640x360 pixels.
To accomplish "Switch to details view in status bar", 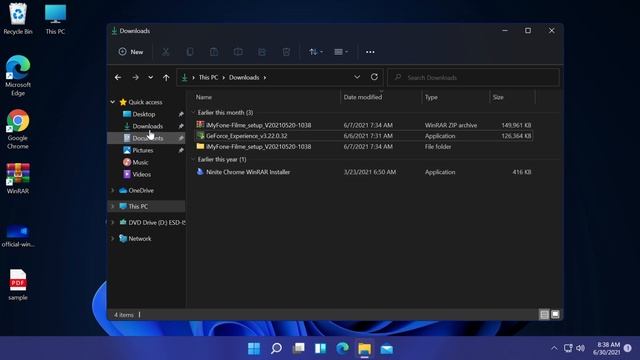I will [x=544, y=314].
